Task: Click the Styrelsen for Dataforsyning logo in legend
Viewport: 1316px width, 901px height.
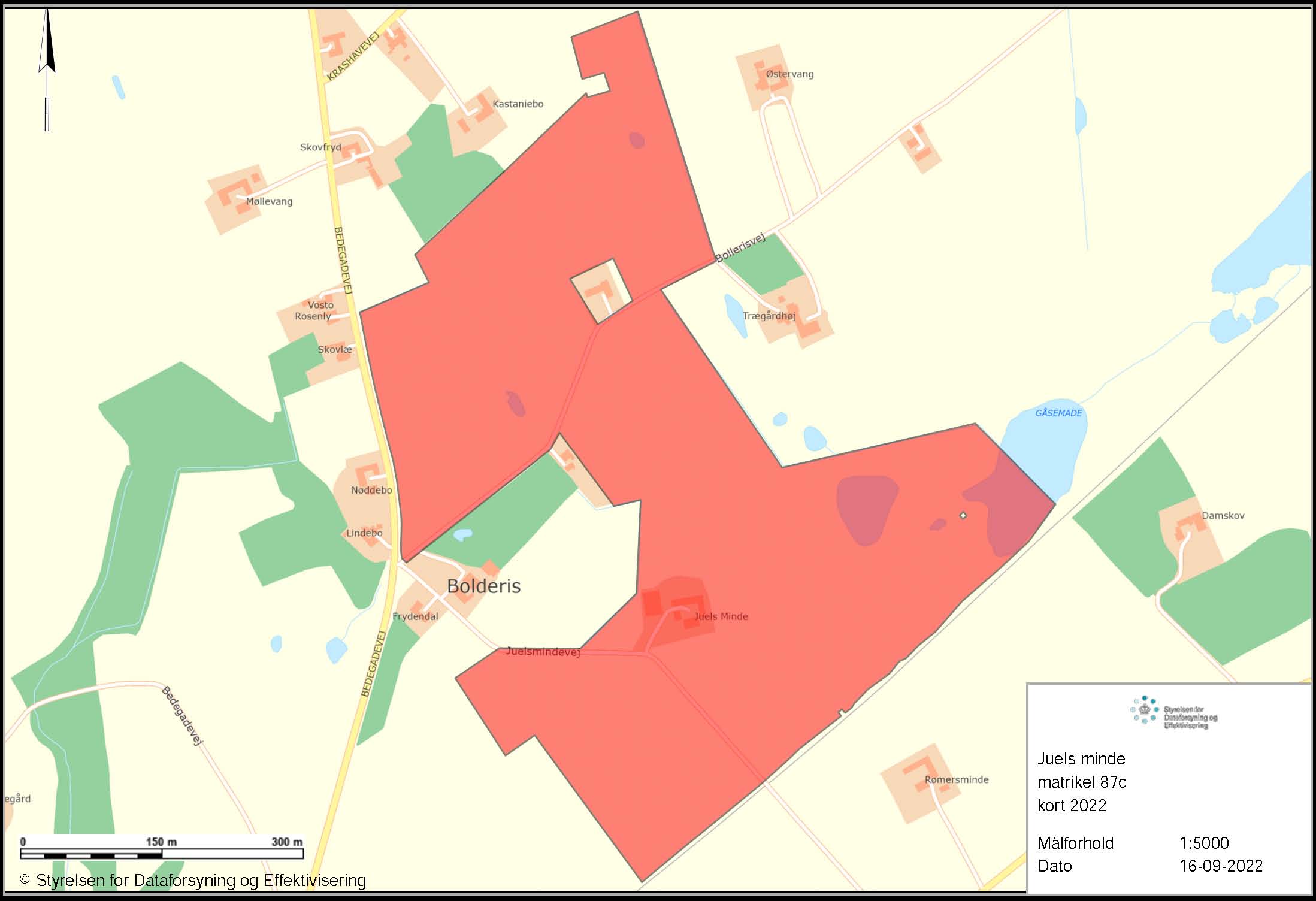Action: (1173, 712)
